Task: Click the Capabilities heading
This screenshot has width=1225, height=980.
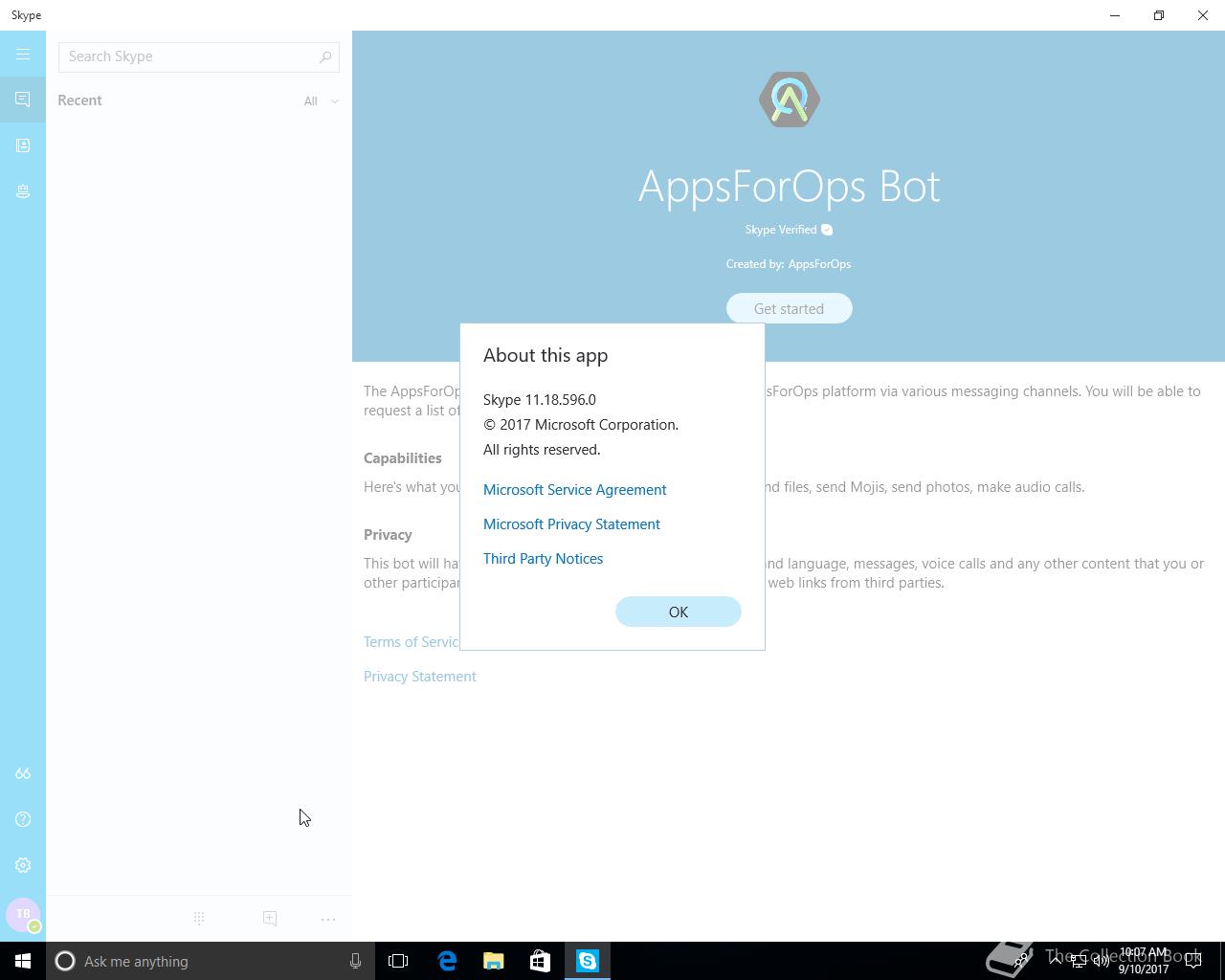Action: pos(403,458)
